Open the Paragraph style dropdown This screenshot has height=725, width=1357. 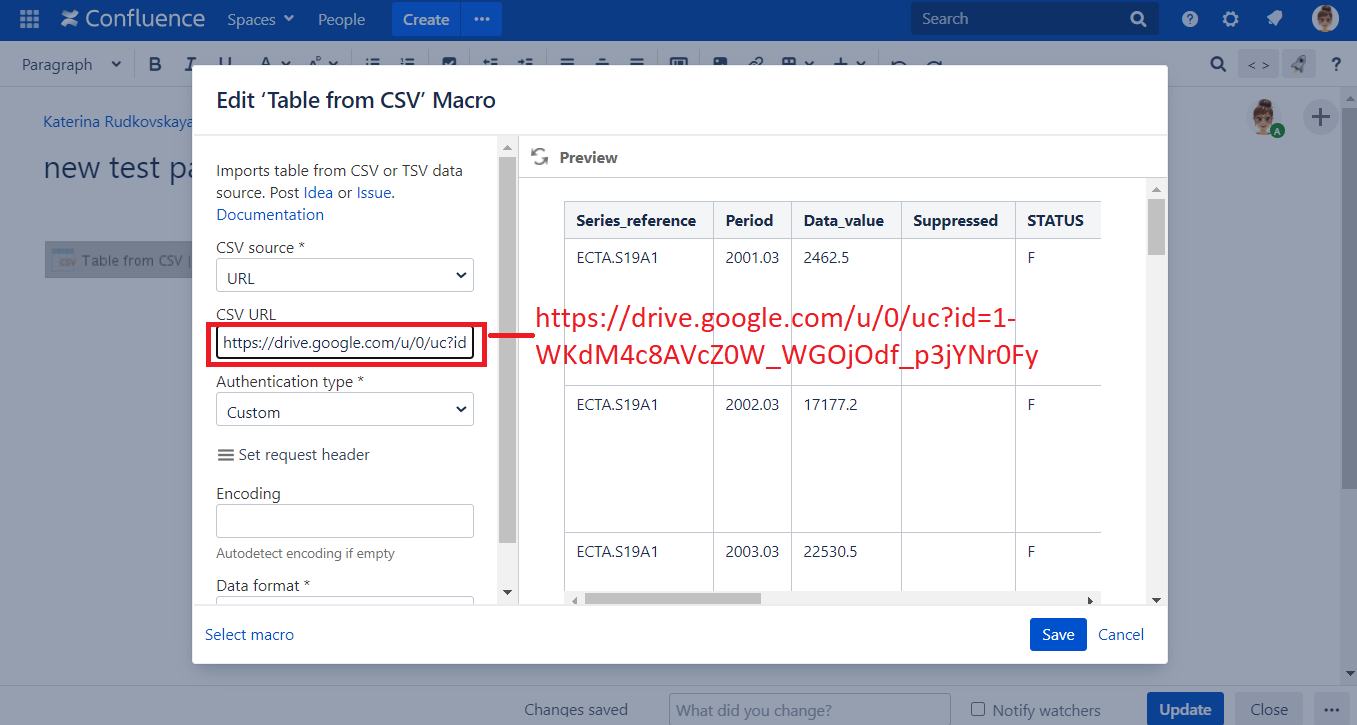click(x=71, y=65)
